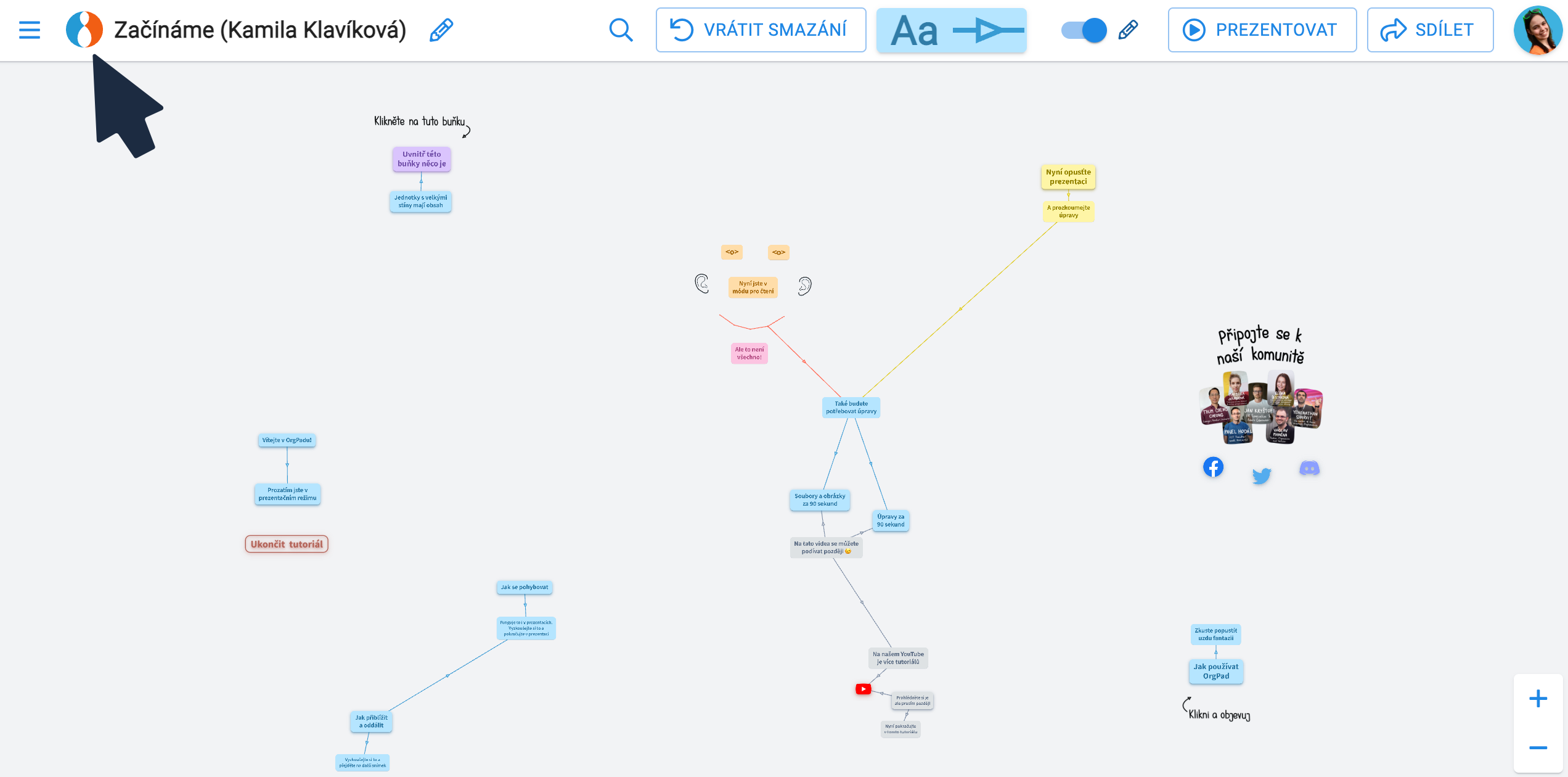Click the Ukončit tutoriál cell

pos(287,544)
